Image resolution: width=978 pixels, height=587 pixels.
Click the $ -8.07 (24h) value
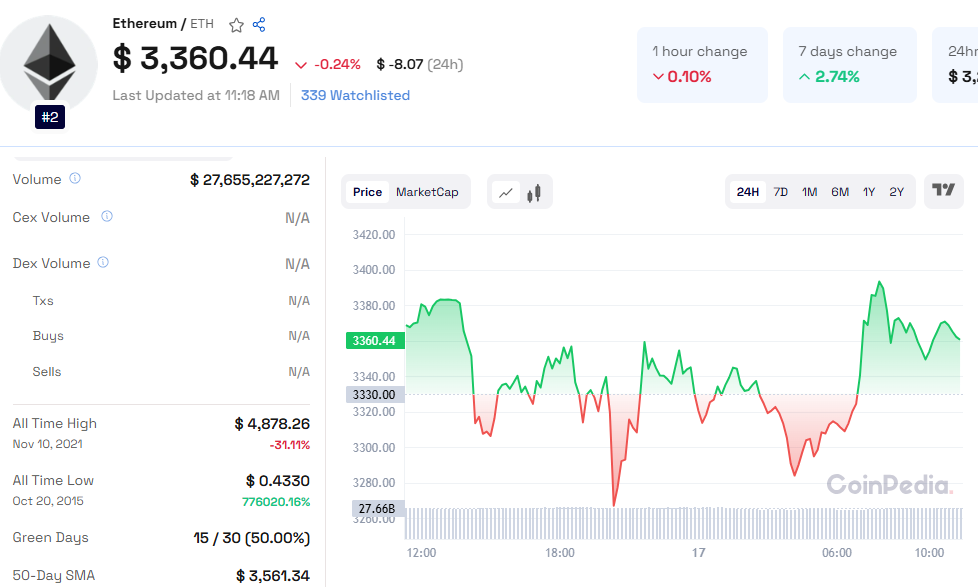point(420,64)
